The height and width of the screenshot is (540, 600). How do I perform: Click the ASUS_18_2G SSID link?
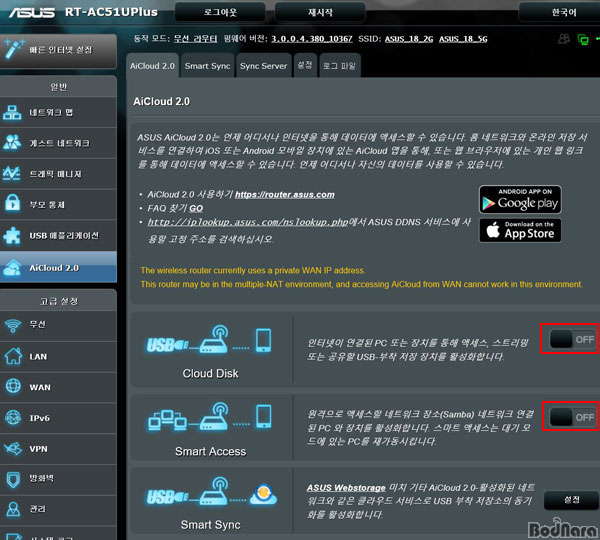(409, 39)
